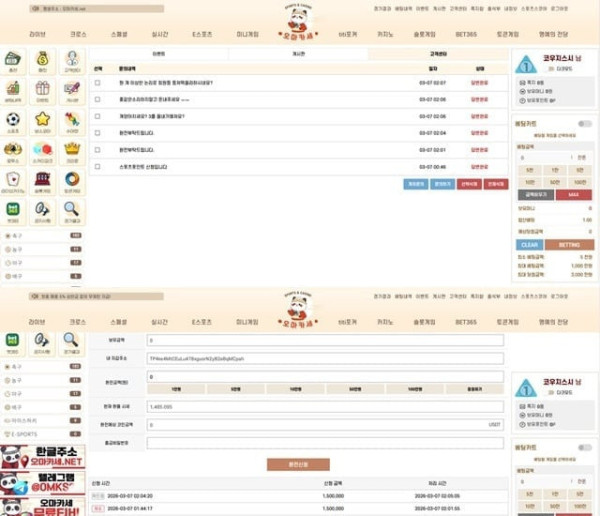The height and width of the screenshot is (516, 600).
Task: Click the blue CLEAR button
Action: click(x=530, y=245)
